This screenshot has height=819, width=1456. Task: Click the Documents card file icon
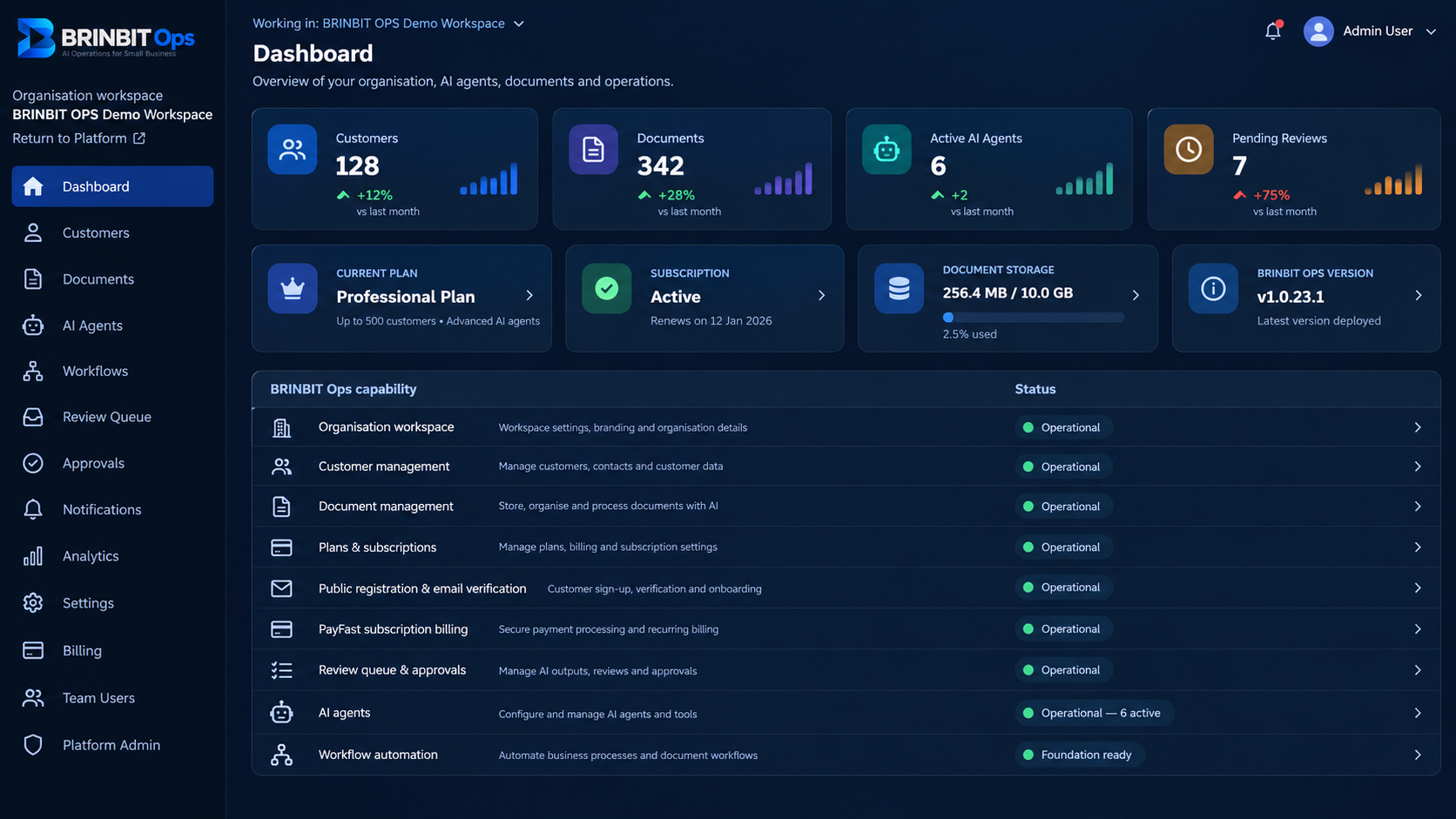point(593,150)
